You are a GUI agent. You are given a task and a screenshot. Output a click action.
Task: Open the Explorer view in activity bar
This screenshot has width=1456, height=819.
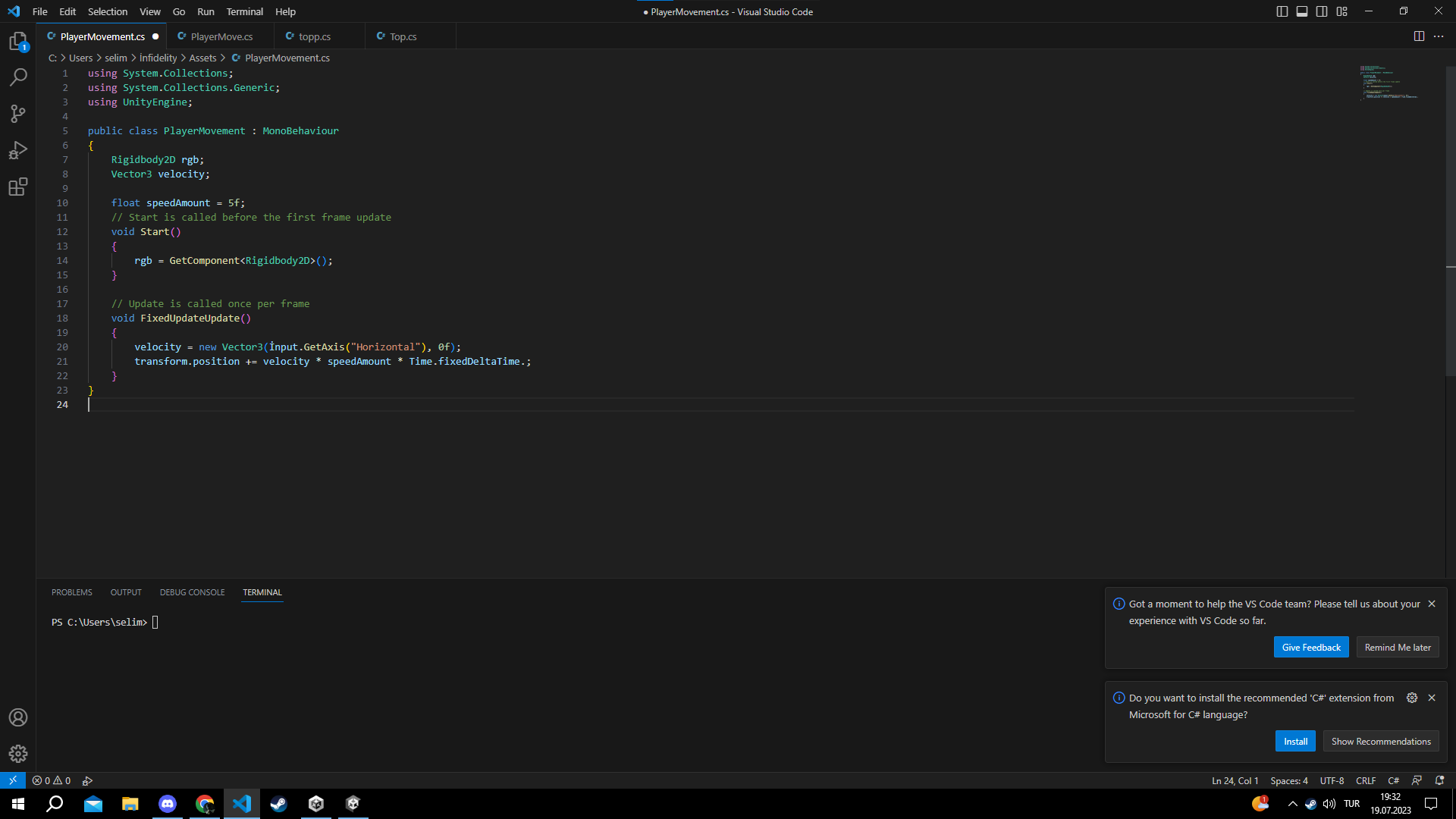click(18, 41)
